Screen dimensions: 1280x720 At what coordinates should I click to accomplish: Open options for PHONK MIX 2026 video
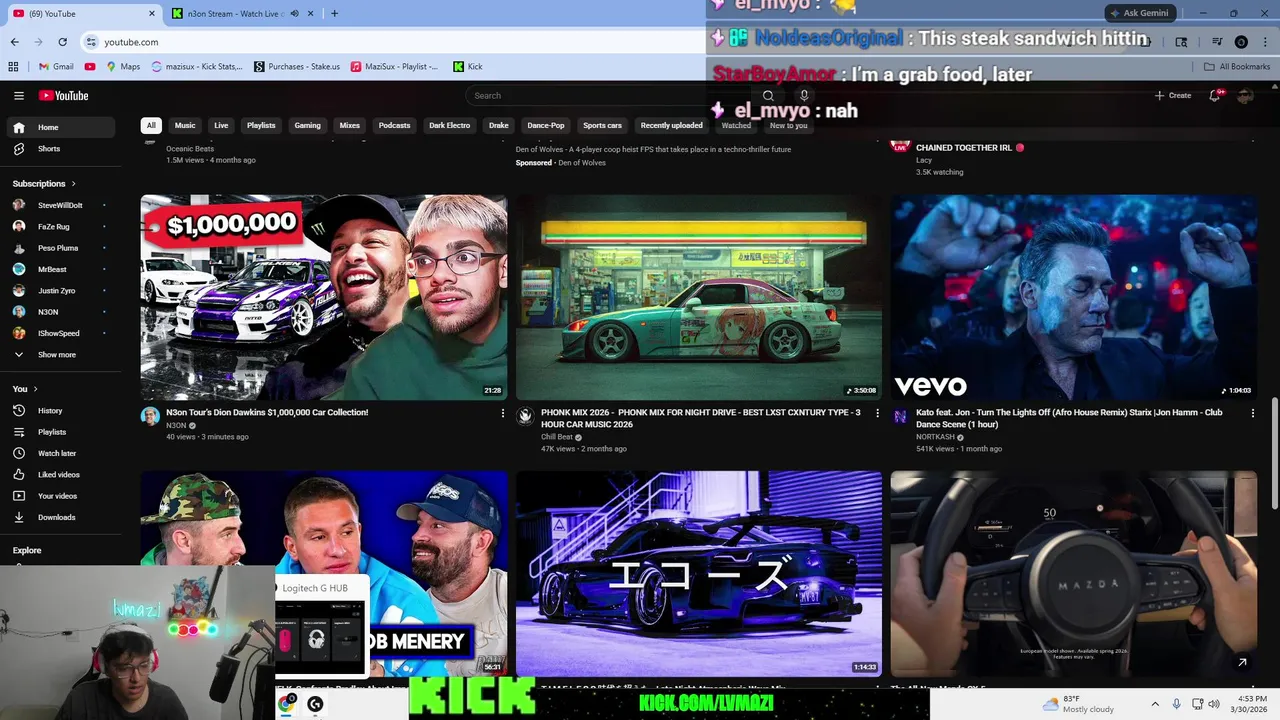(x=878, y=413)
